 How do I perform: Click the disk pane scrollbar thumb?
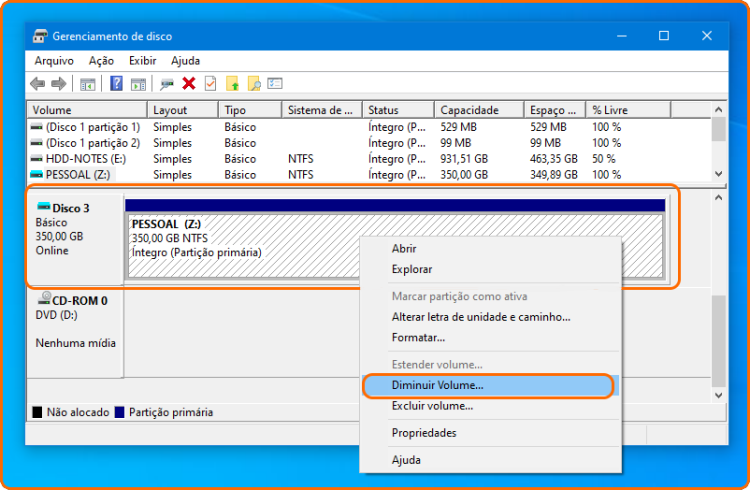click(718, 341)
